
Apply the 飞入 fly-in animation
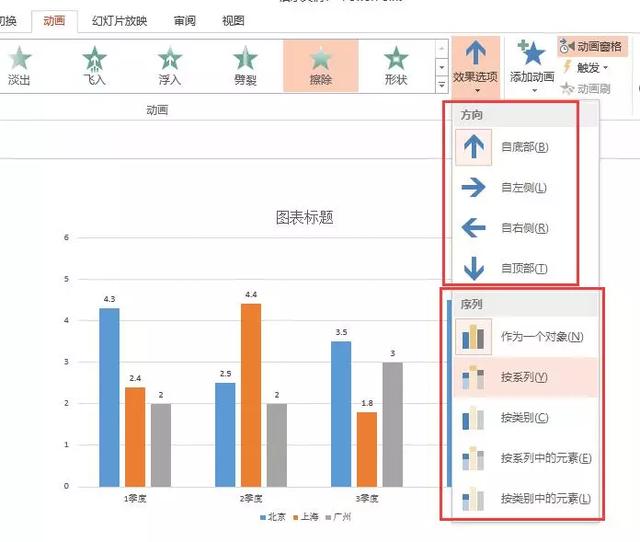click(x=94, y=66)
